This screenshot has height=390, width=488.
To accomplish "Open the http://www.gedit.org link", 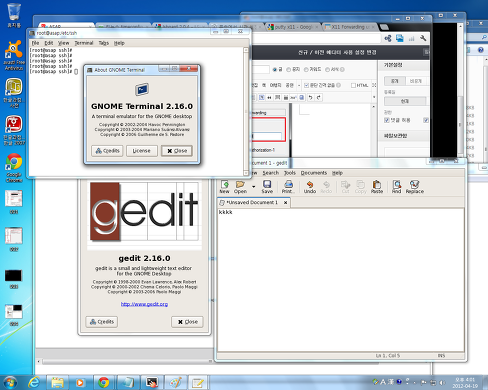I will 144,304.
